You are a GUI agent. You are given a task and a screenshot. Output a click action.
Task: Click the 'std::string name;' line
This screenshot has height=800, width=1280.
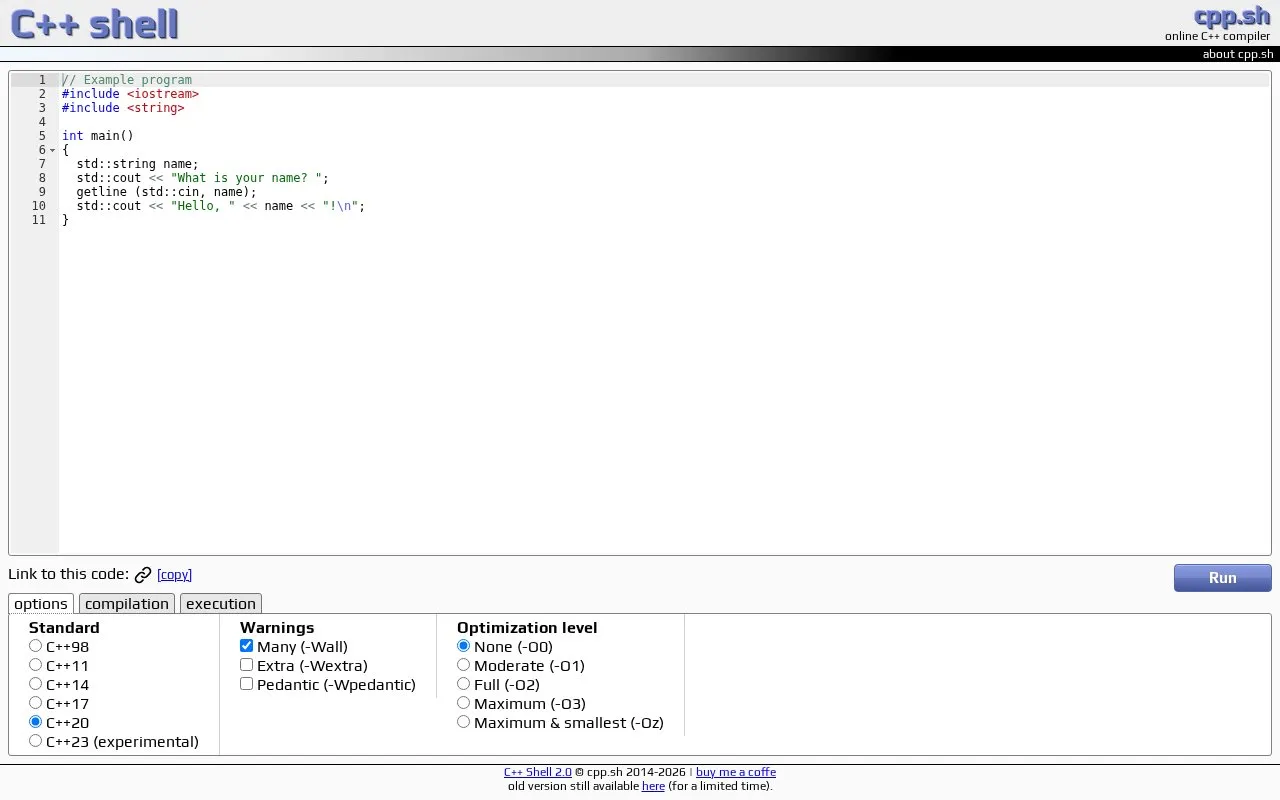(x=137, y=164)
